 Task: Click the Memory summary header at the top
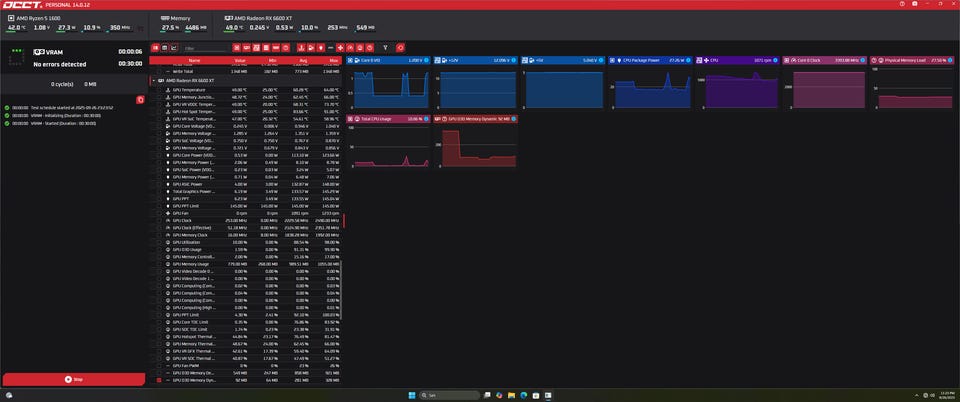tap(176, 18)
